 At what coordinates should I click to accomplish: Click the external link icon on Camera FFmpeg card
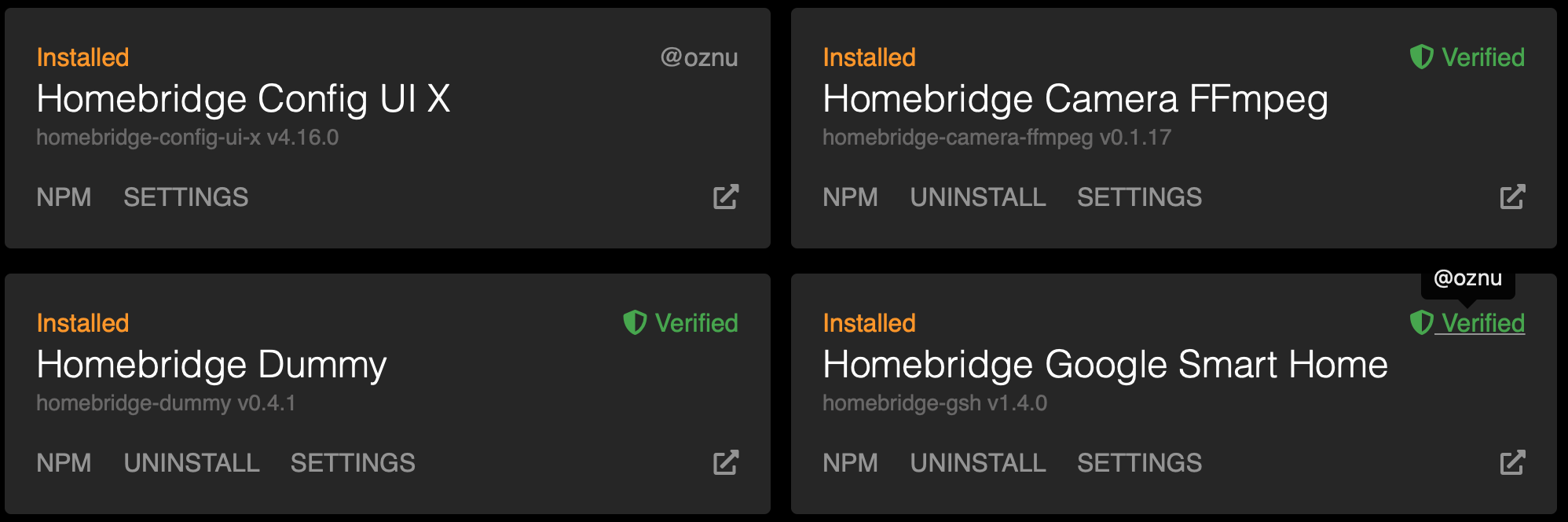coord(1512,197)
